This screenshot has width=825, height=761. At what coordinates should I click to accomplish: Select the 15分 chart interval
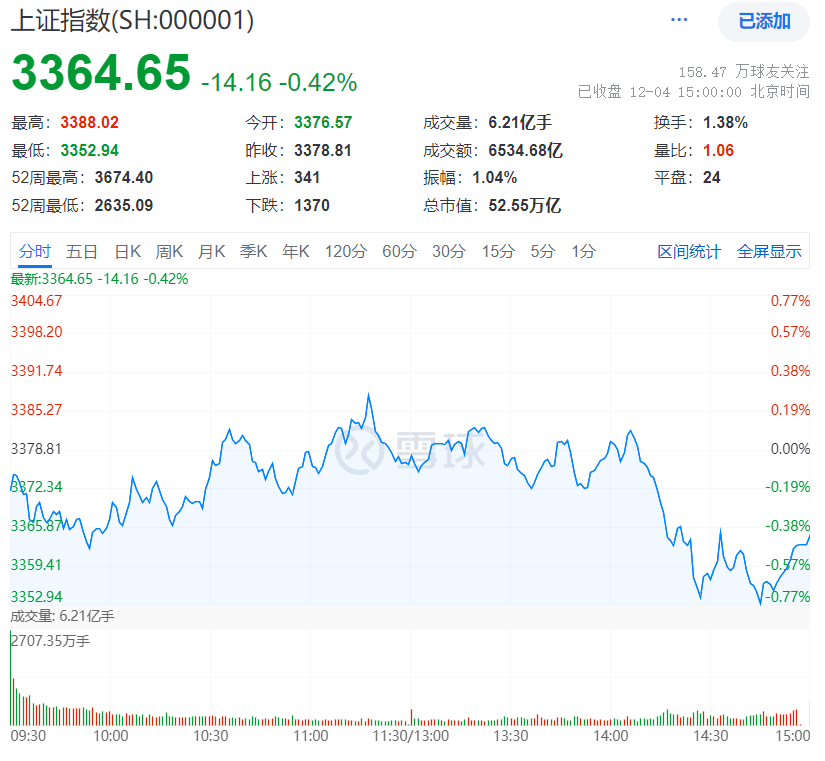(x=497, y=252)
